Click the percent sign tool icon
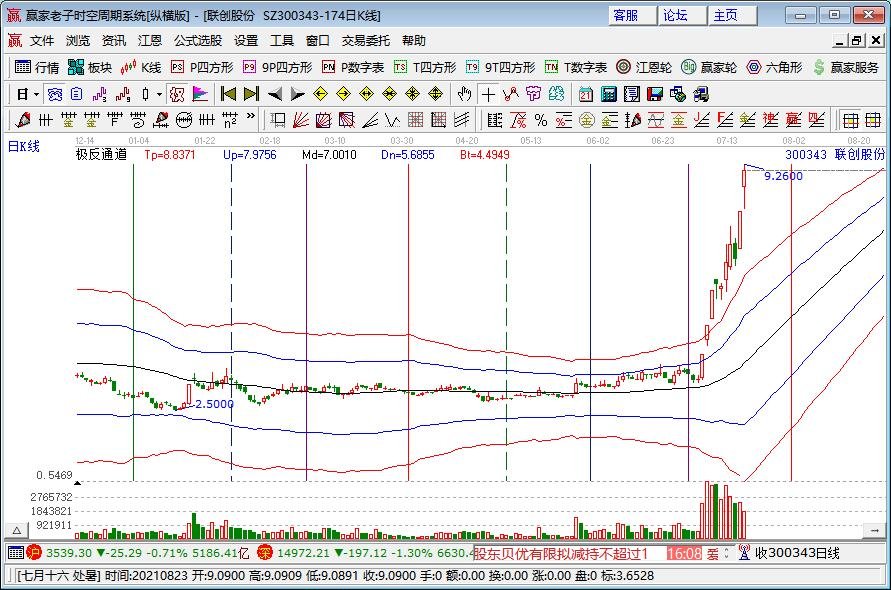The width and height of the screenshot is (891, 590). click(540, 120)
